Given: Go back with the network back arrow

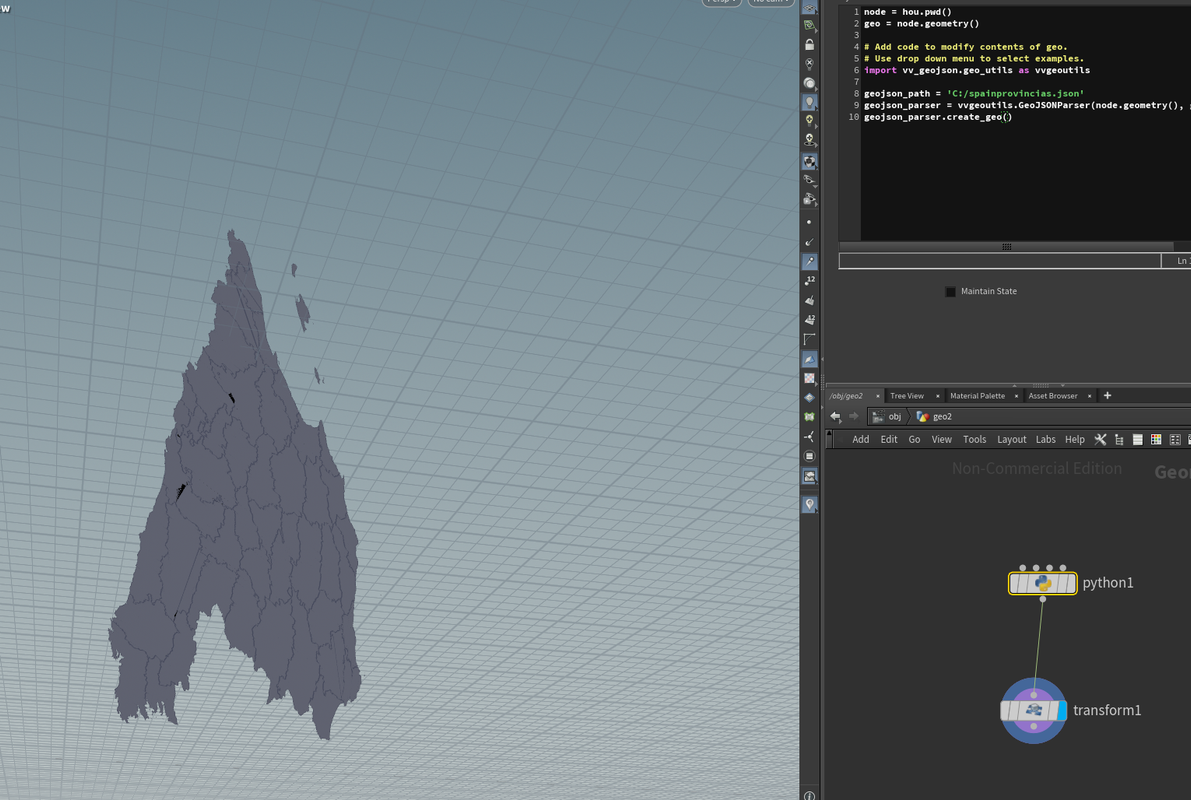Looking at the screenshot, I should coord(836,416).
